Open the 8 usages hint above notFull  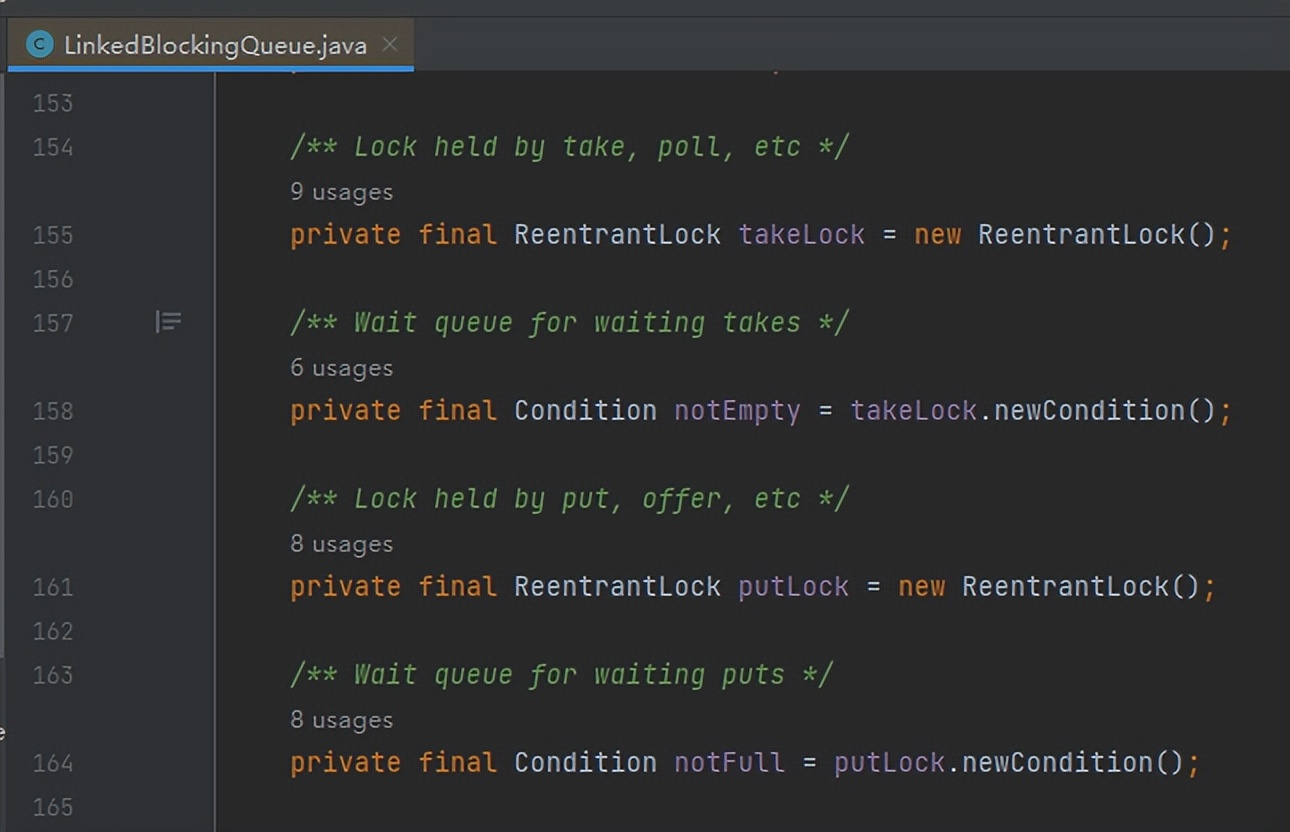(x=341, y=720)
